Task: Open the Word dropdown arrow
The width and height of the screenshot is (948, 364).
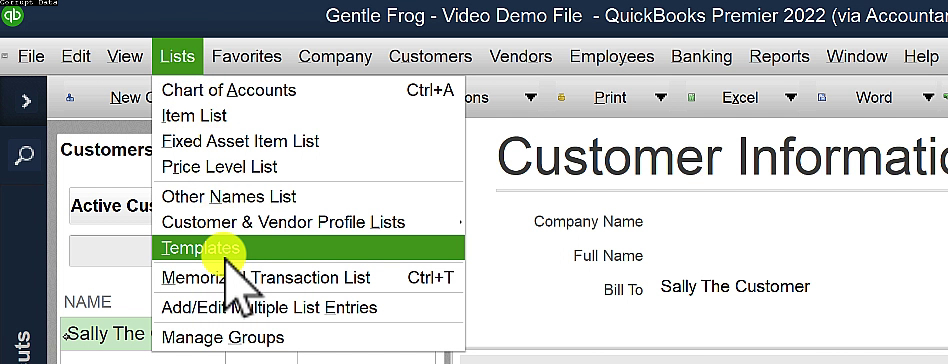Action: [x=928, y=97]
